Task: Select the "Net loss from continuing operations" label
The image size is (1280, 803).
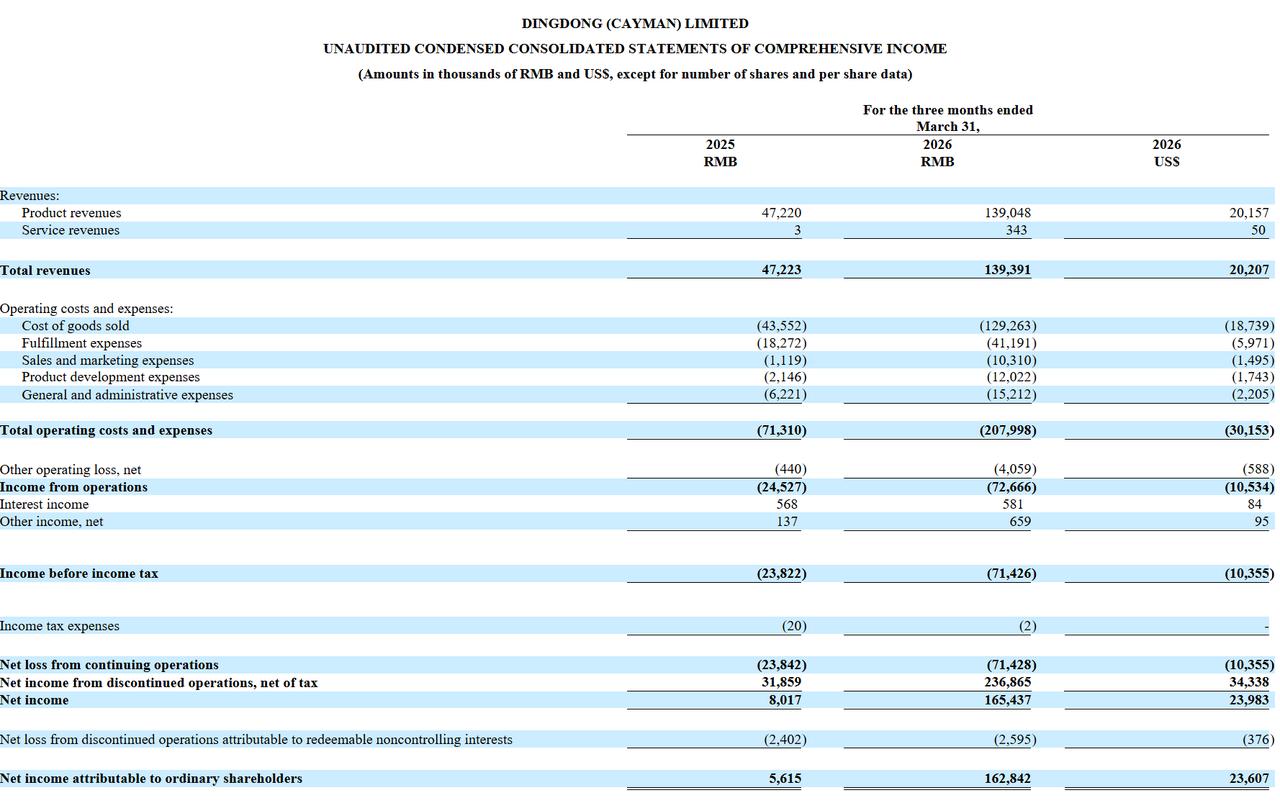Action: click(x=109, y=665)
